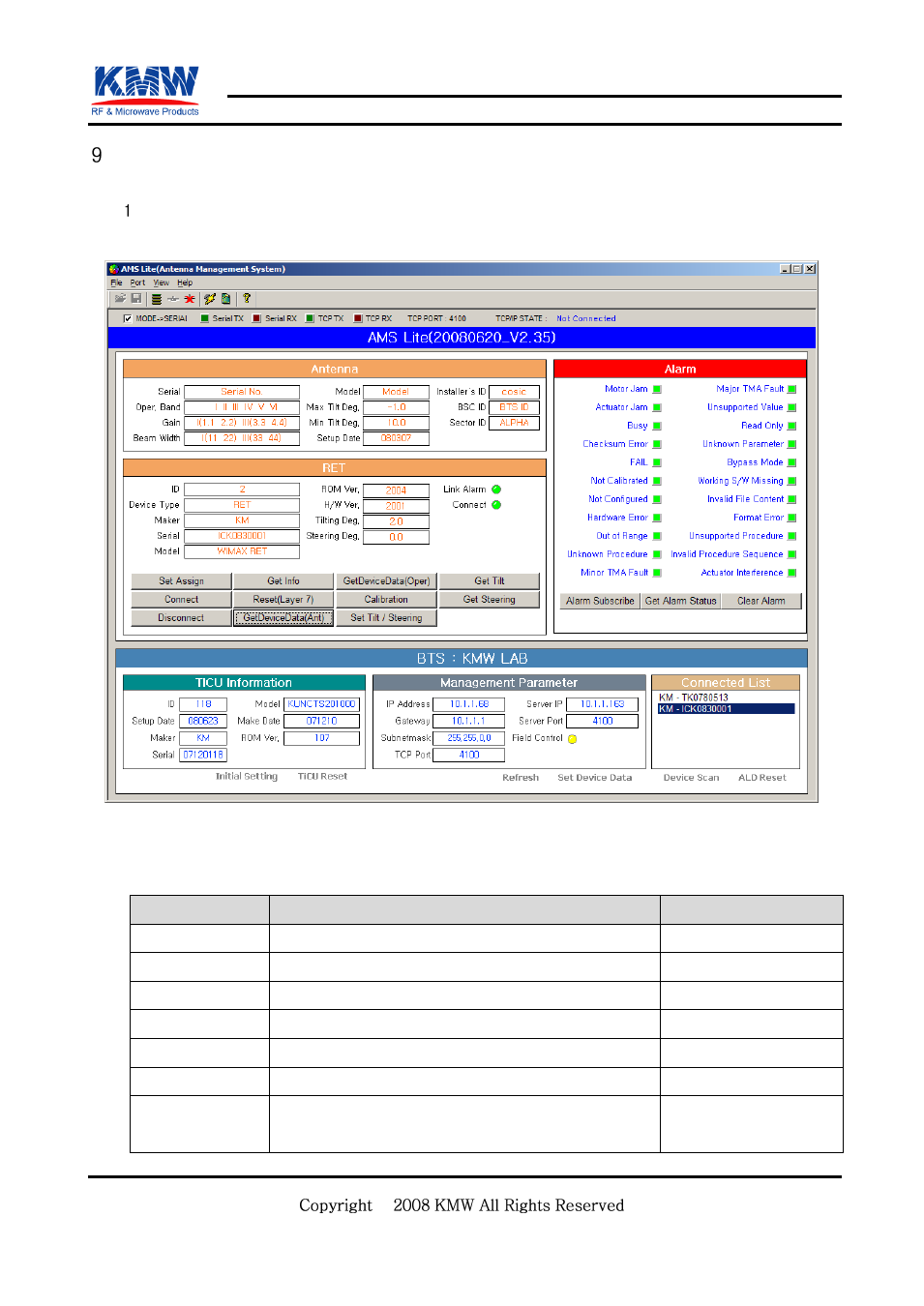Screen dimensions: 924x1306
Task: Click the Link Alarm green status light
Action: 497,490
